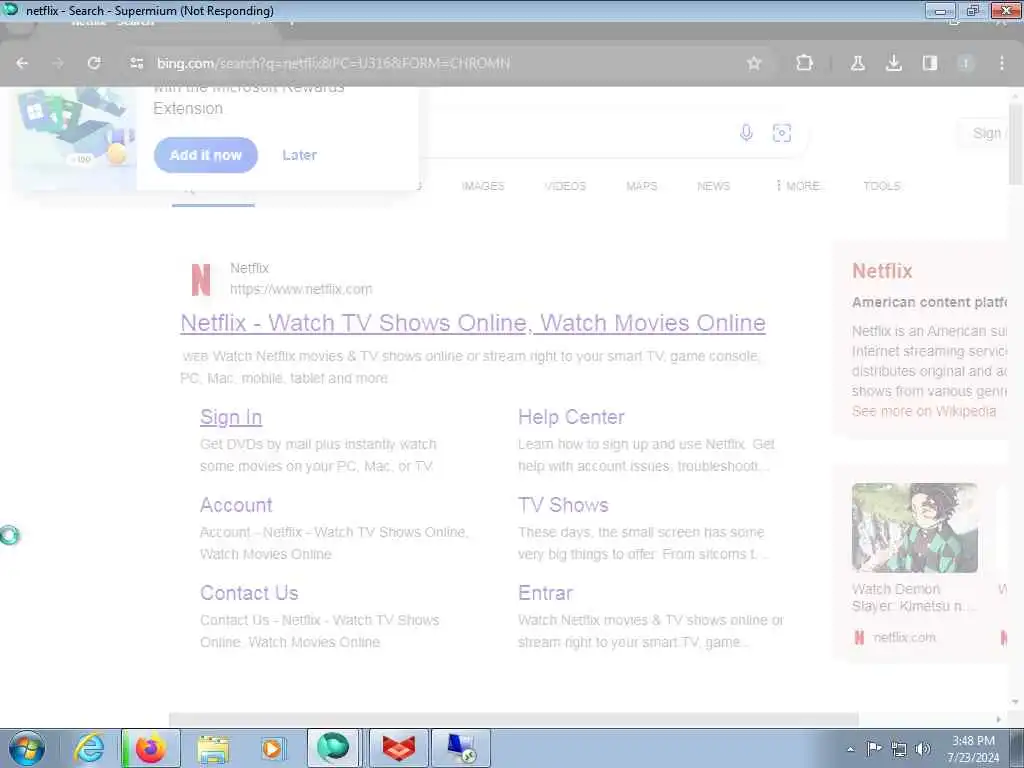The image size is (1024, 768).
Task: Open the profile avatar button
Action: coord(965,63)
